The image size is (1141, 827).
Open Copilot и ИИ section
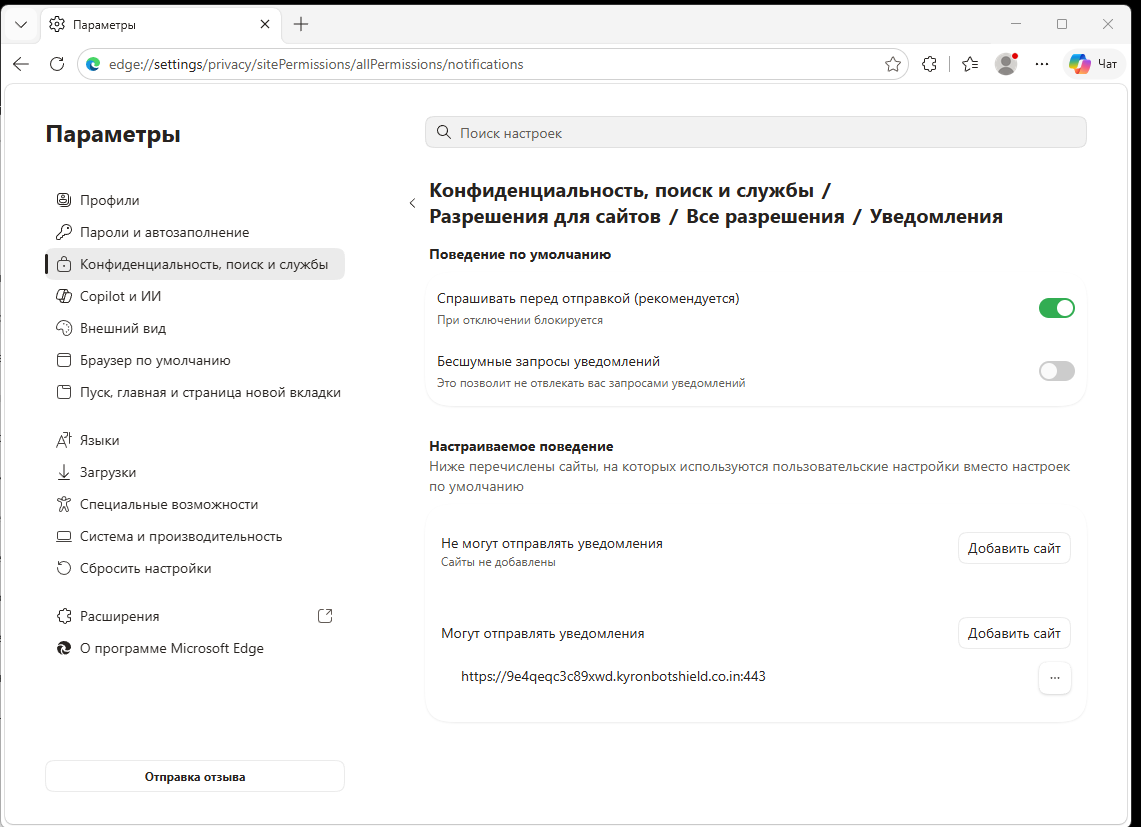pos(195,296)
